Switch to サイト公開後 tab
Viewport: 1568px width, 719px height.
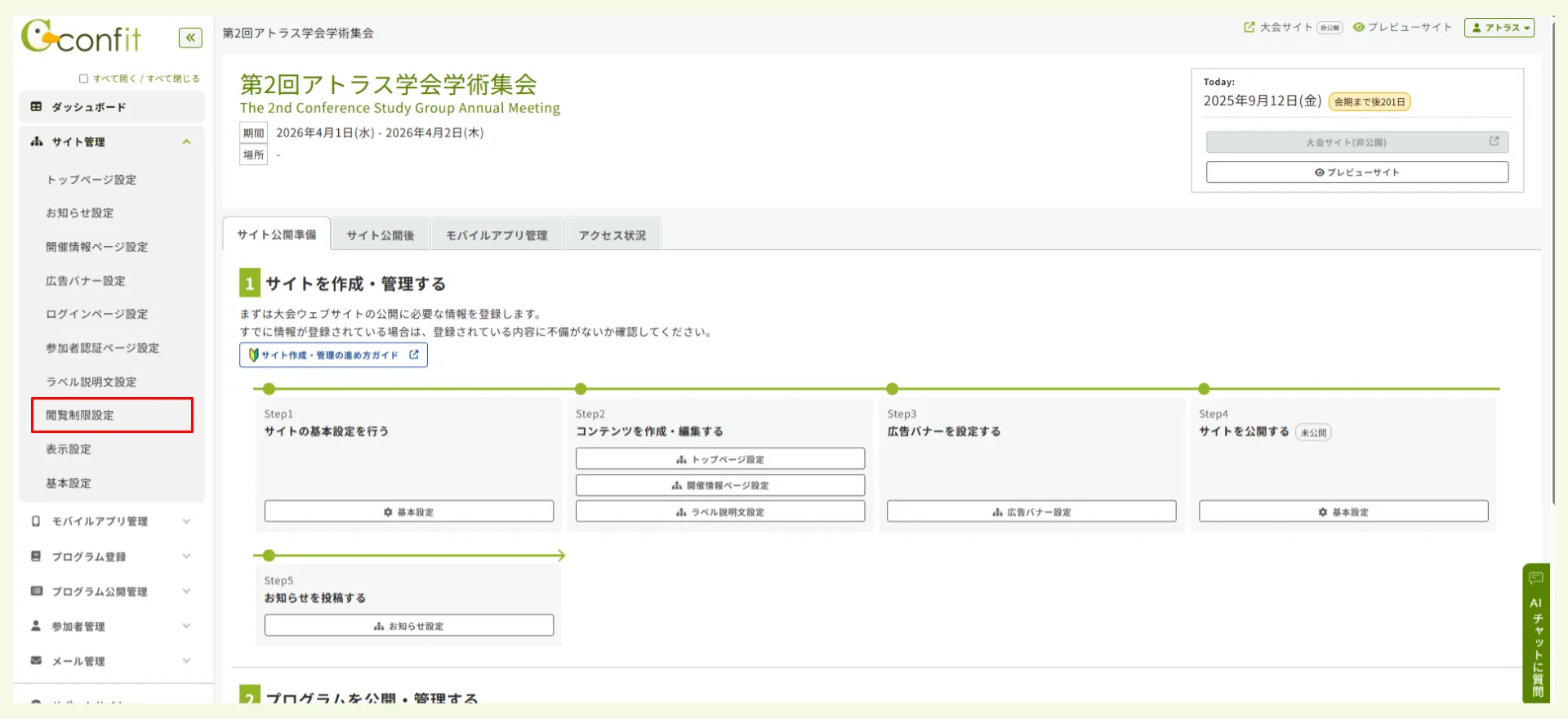pyautogui.click(x=381, y=235)
